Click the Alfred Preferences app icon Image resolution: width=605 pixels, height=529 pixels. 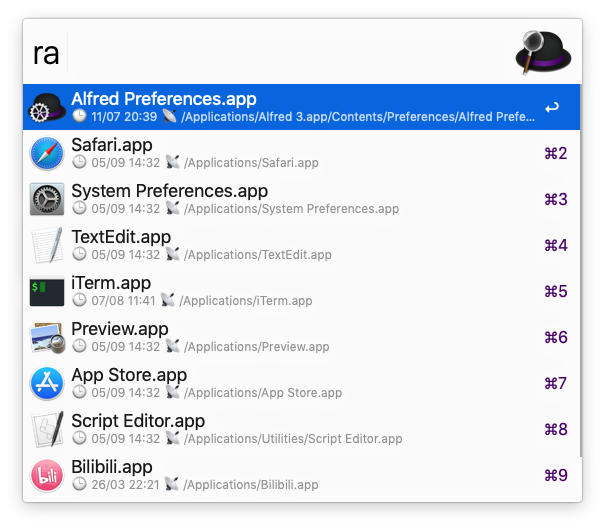click(47, 107)
